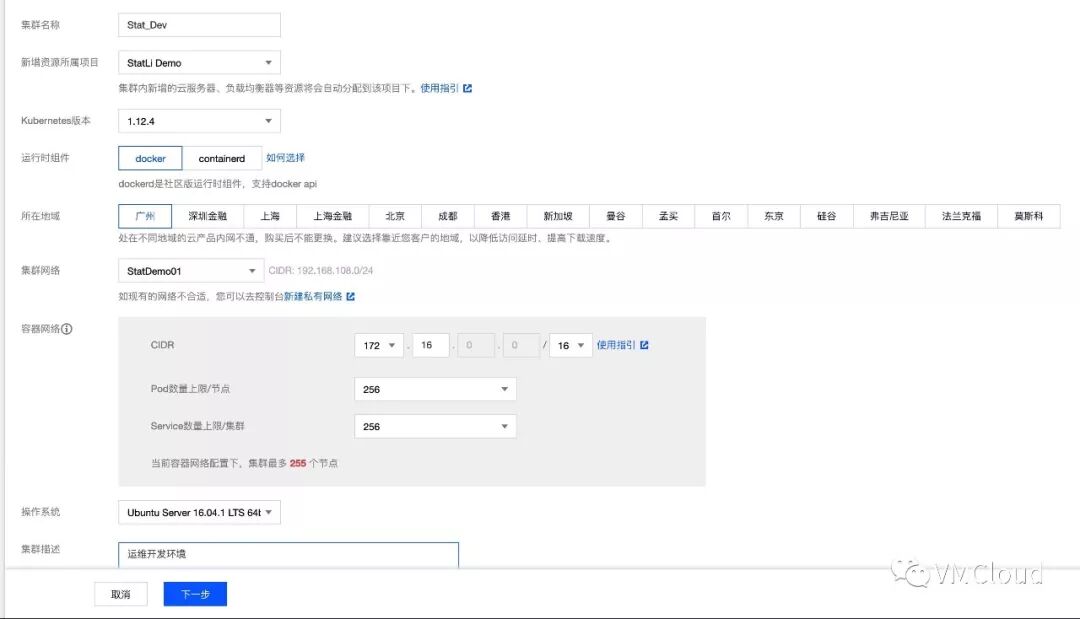
Task: Click the red 255 node count text
Action: coord(298,463)
